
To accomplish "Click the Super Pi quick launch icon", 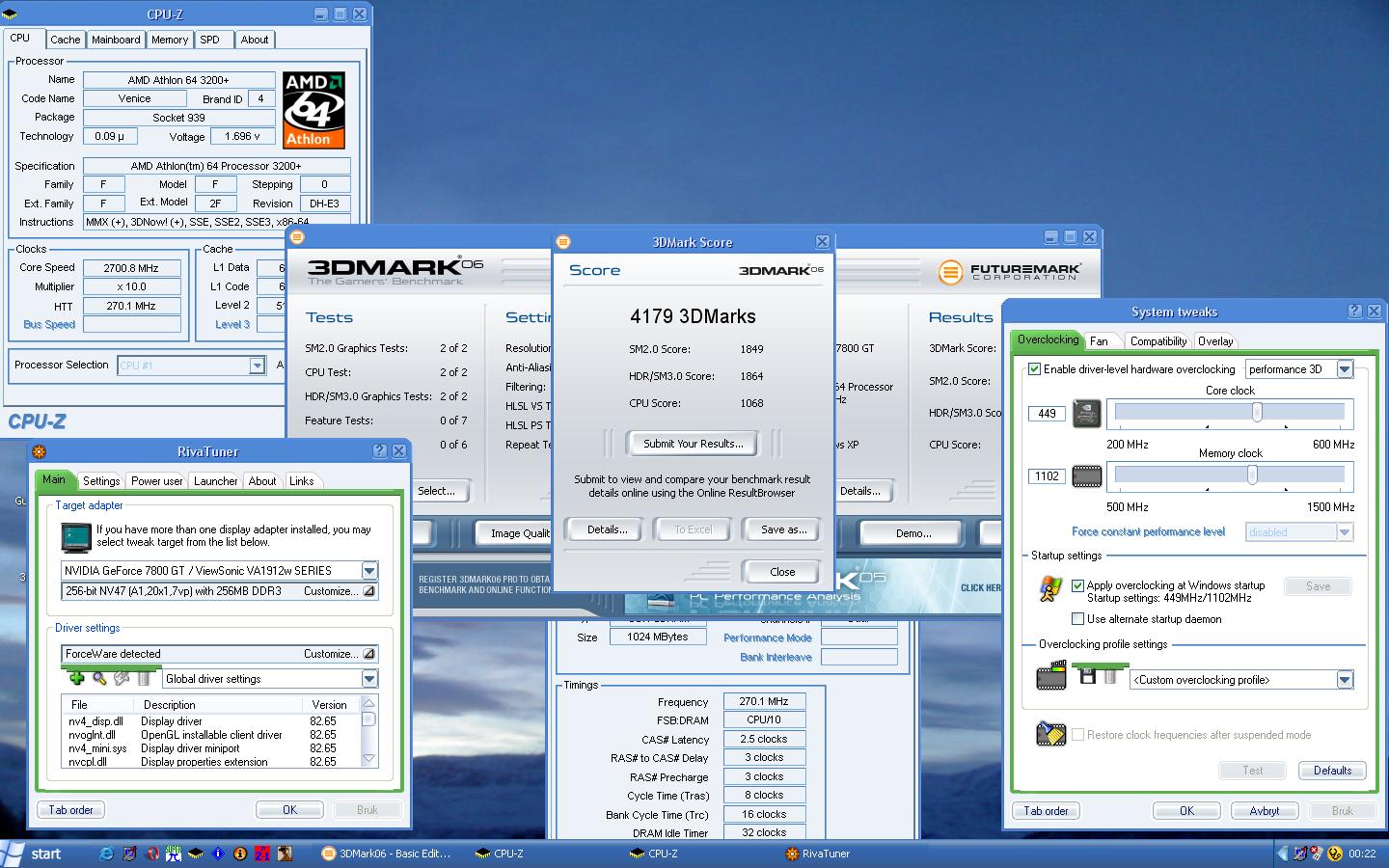I will [x=174, y=854].
